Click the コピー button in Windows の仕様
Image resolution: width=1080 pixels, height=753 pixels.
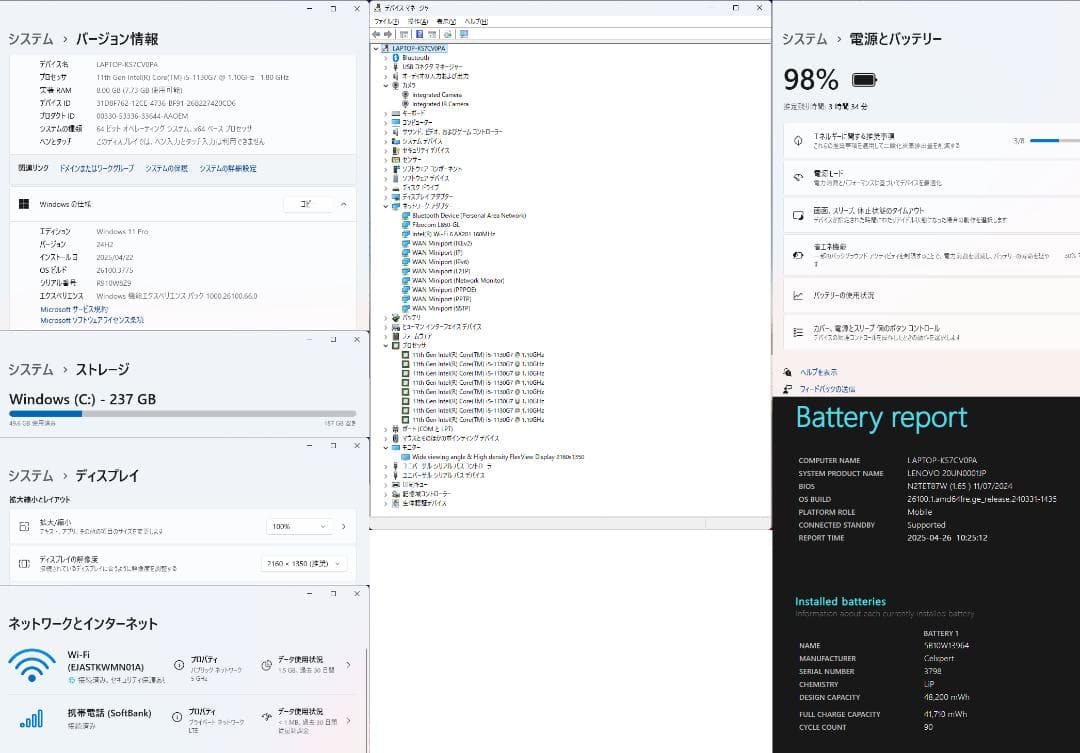(x=310, y=204)
